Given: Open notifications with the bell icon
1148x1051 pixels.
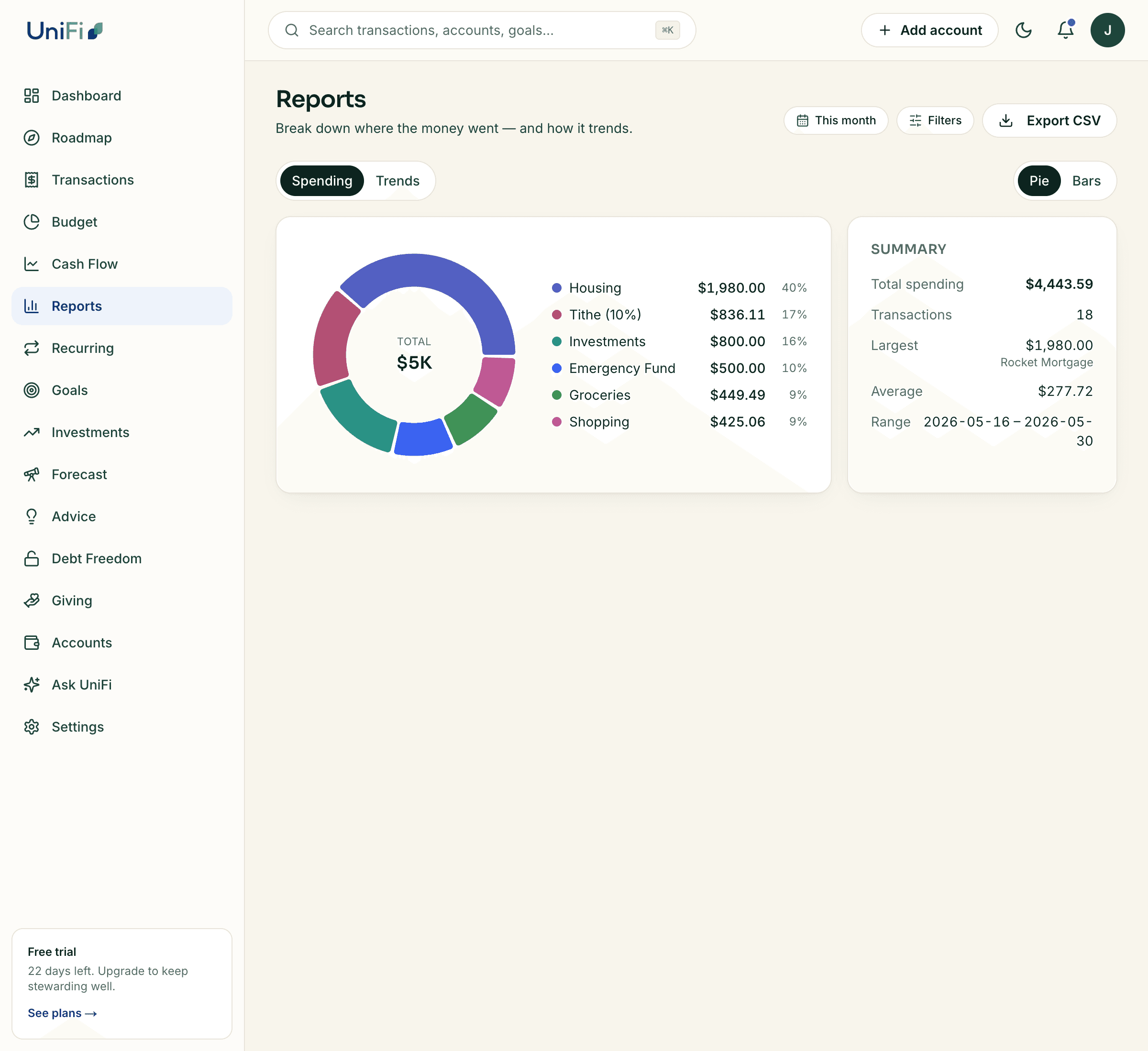Looking at the screenshot, I should (1065, 30).
